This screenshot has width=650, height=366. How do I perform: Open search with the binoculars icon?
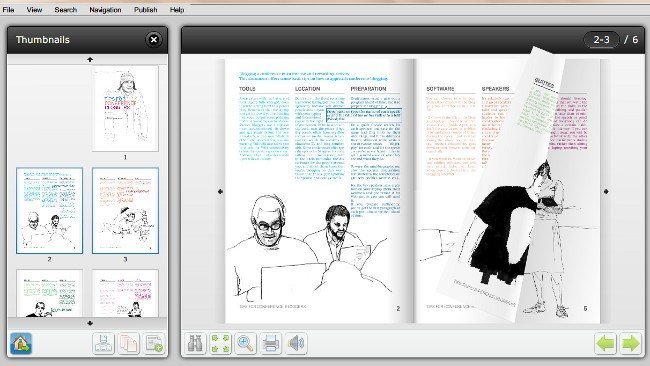(195, 343)
